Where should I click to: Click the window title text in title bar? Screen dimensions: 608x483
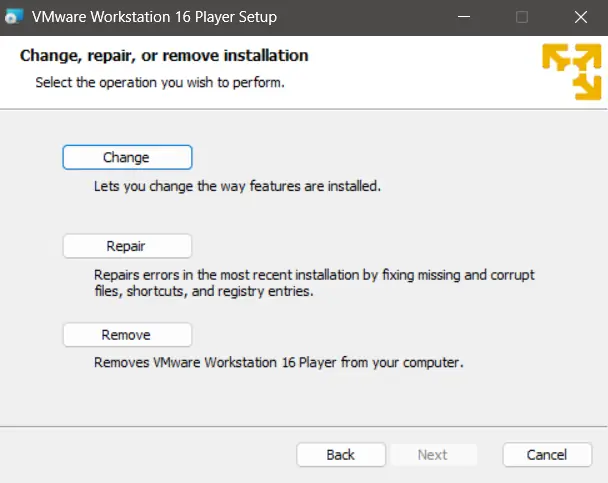(154, 17)
